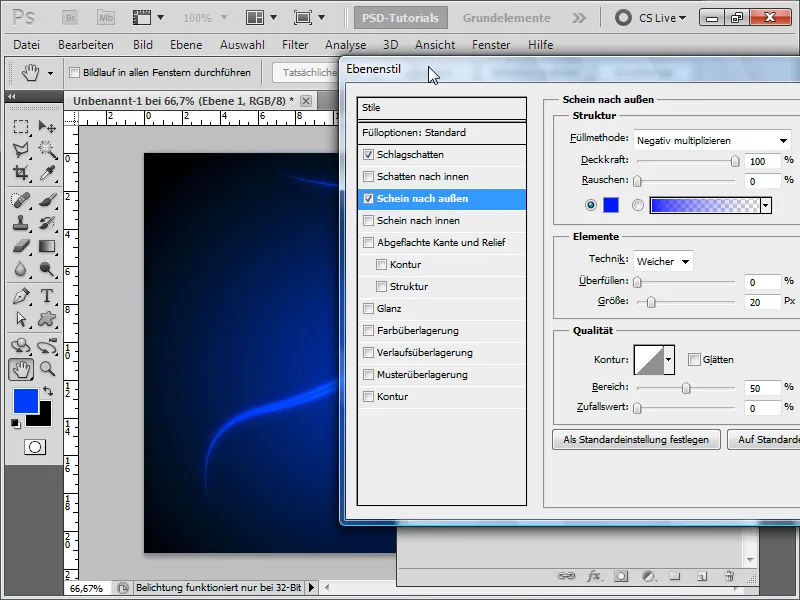Select the Brush tool
Viewport: 800px width, 600px height.
pyautogui.click(x=46, y=200)
